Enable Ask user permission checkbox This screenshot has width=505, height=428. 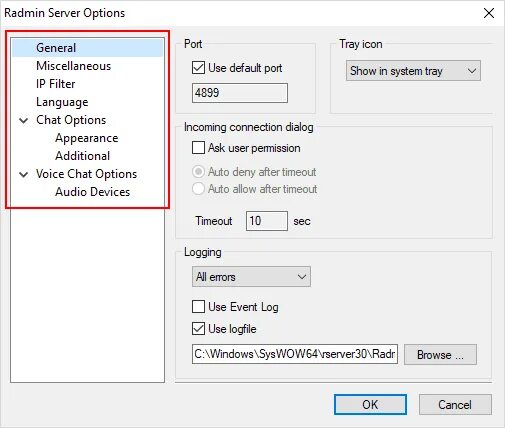click(198, 148)
